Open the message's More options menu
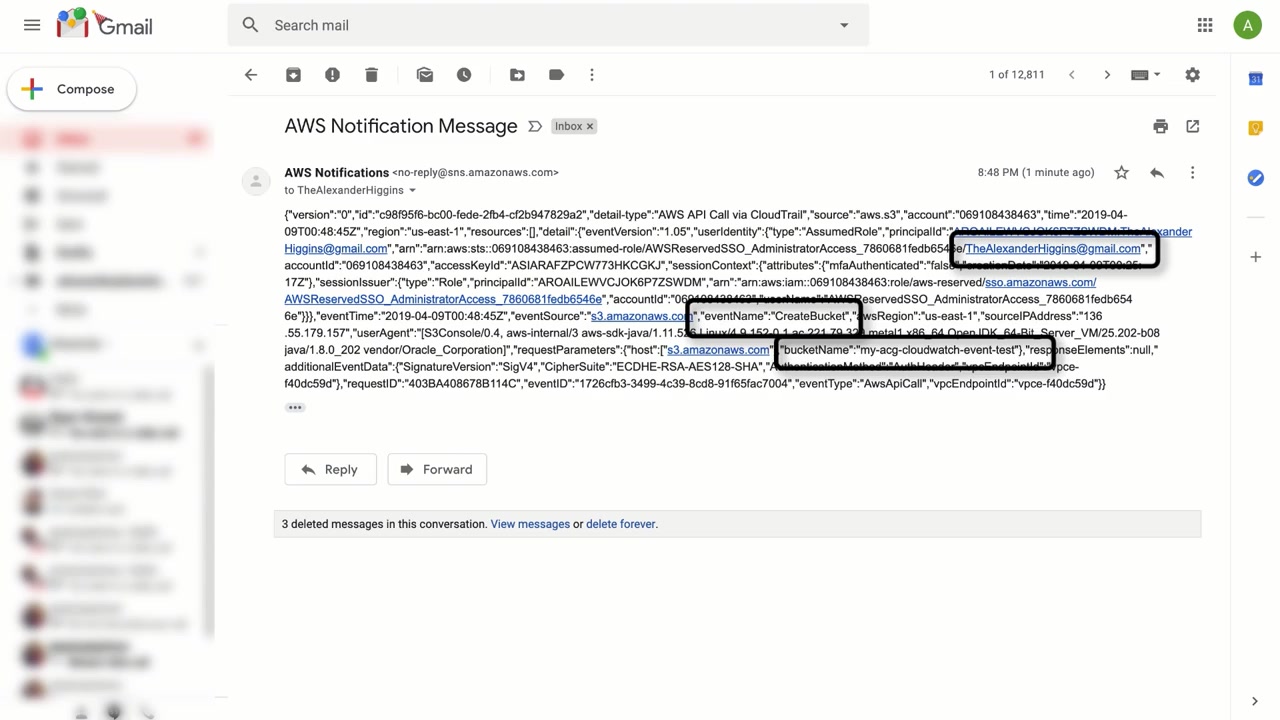This screenshot has width=1280, height=720. 1192,173
